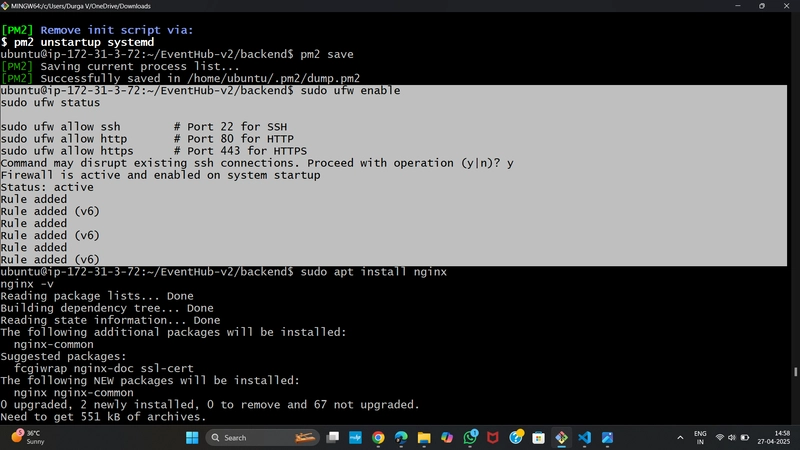This screenshot has height=450, width=800.
Task: Open volume control in system tray
Action: [732, 438]
